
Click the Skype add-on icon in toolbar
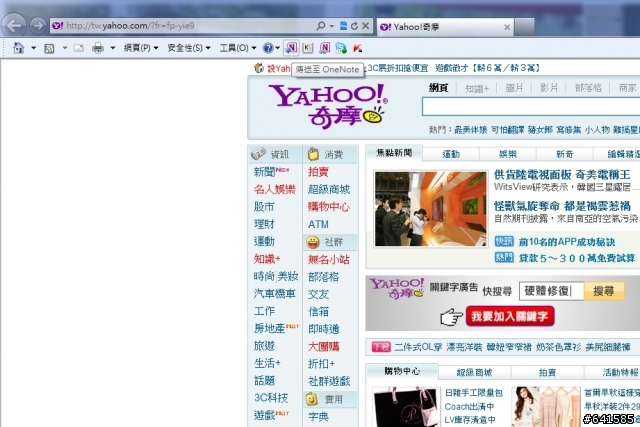point(341,48)
